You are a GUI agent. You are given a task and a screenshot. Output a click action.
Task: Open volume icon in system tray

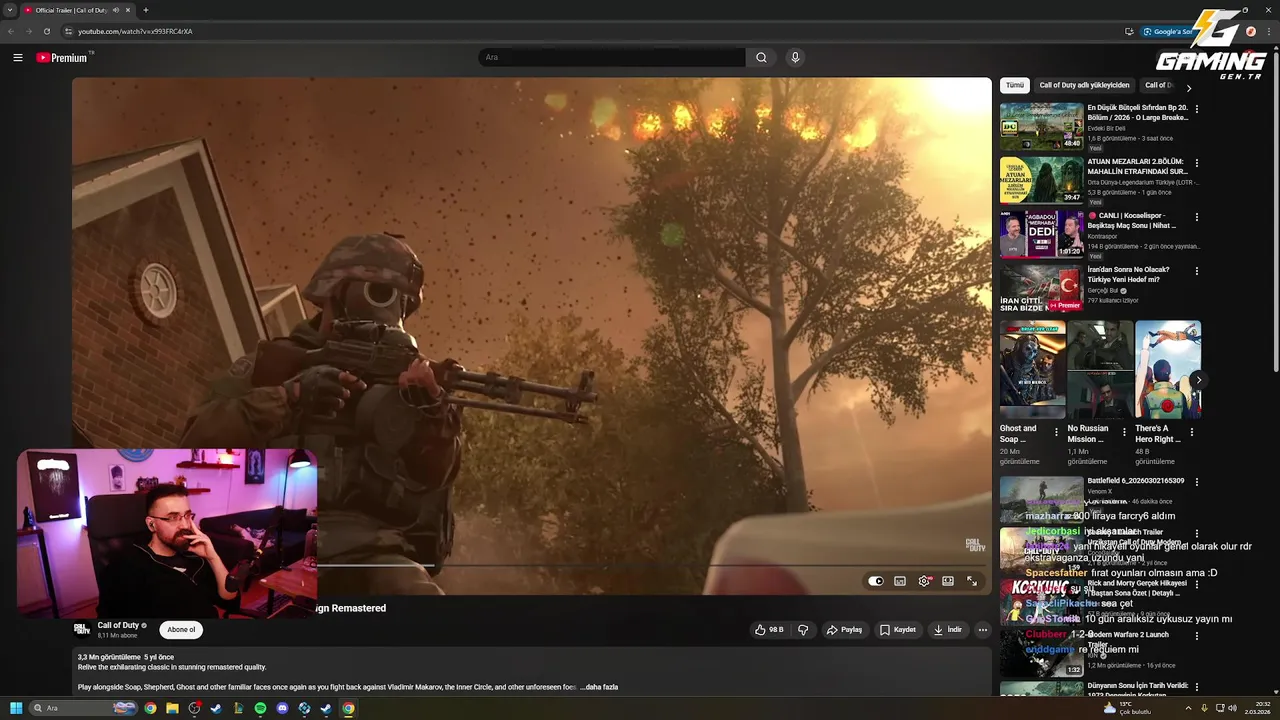click(1231, 708)
